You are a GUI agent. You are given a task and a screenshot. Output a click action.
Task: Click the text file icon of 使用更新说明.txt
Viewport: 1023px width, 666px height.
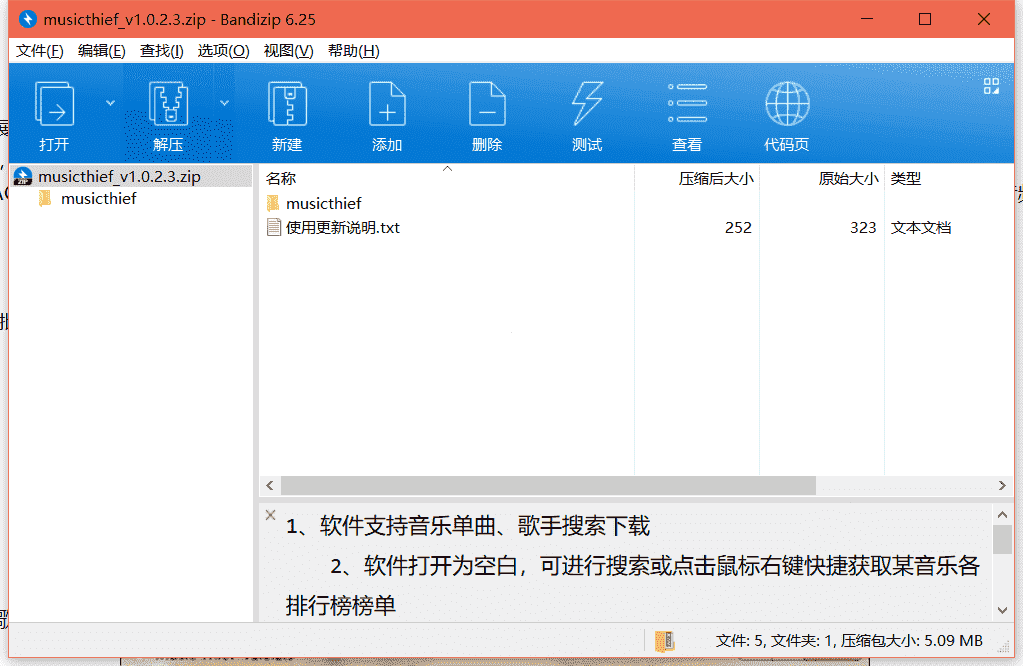[274, 228]
